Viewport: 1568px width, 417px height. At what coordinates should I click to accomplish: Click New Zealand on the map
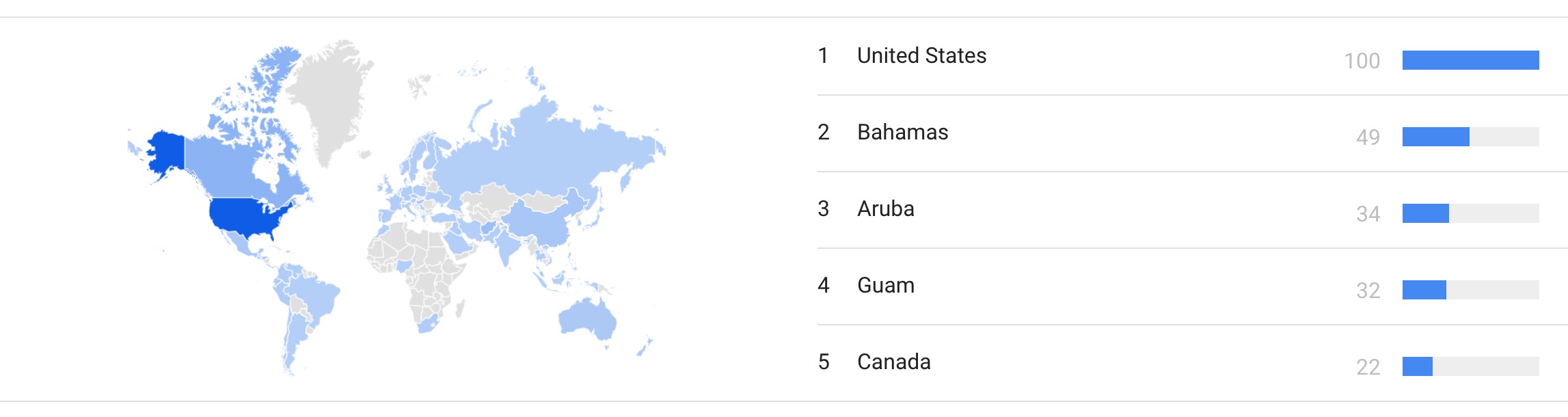(645, 347)
